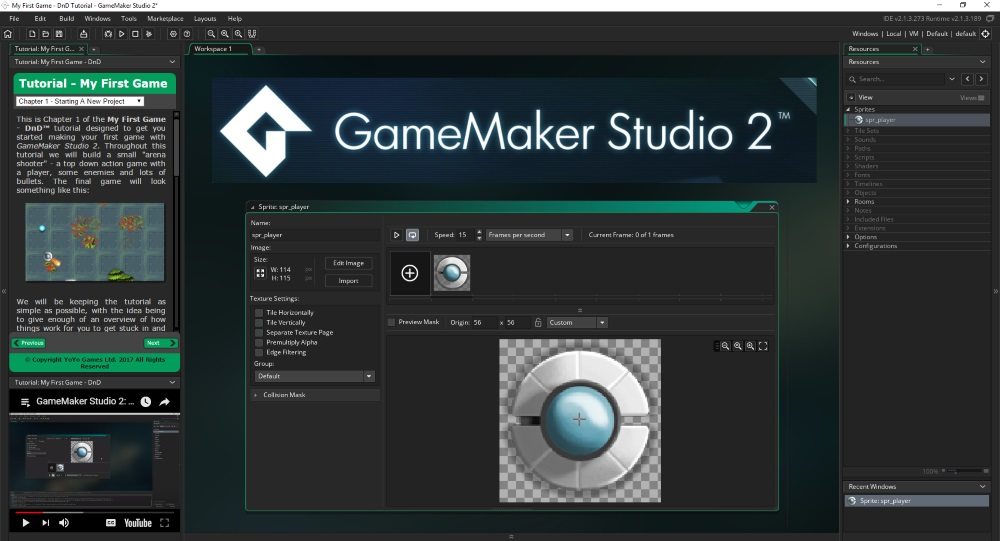
Task: Click the resize sprite icon beside W:114
Action: tap(260, 273)
